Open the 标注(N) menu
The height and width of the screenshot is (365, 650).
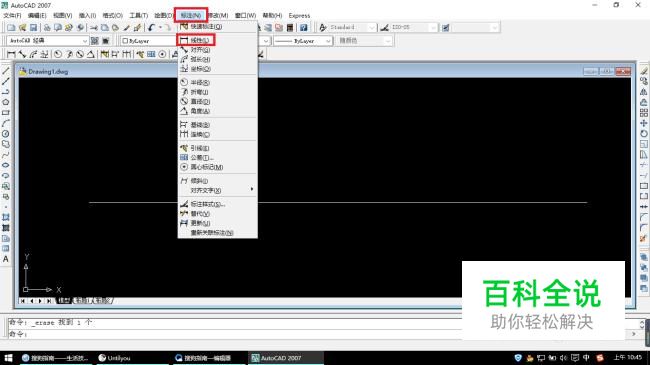191,15
